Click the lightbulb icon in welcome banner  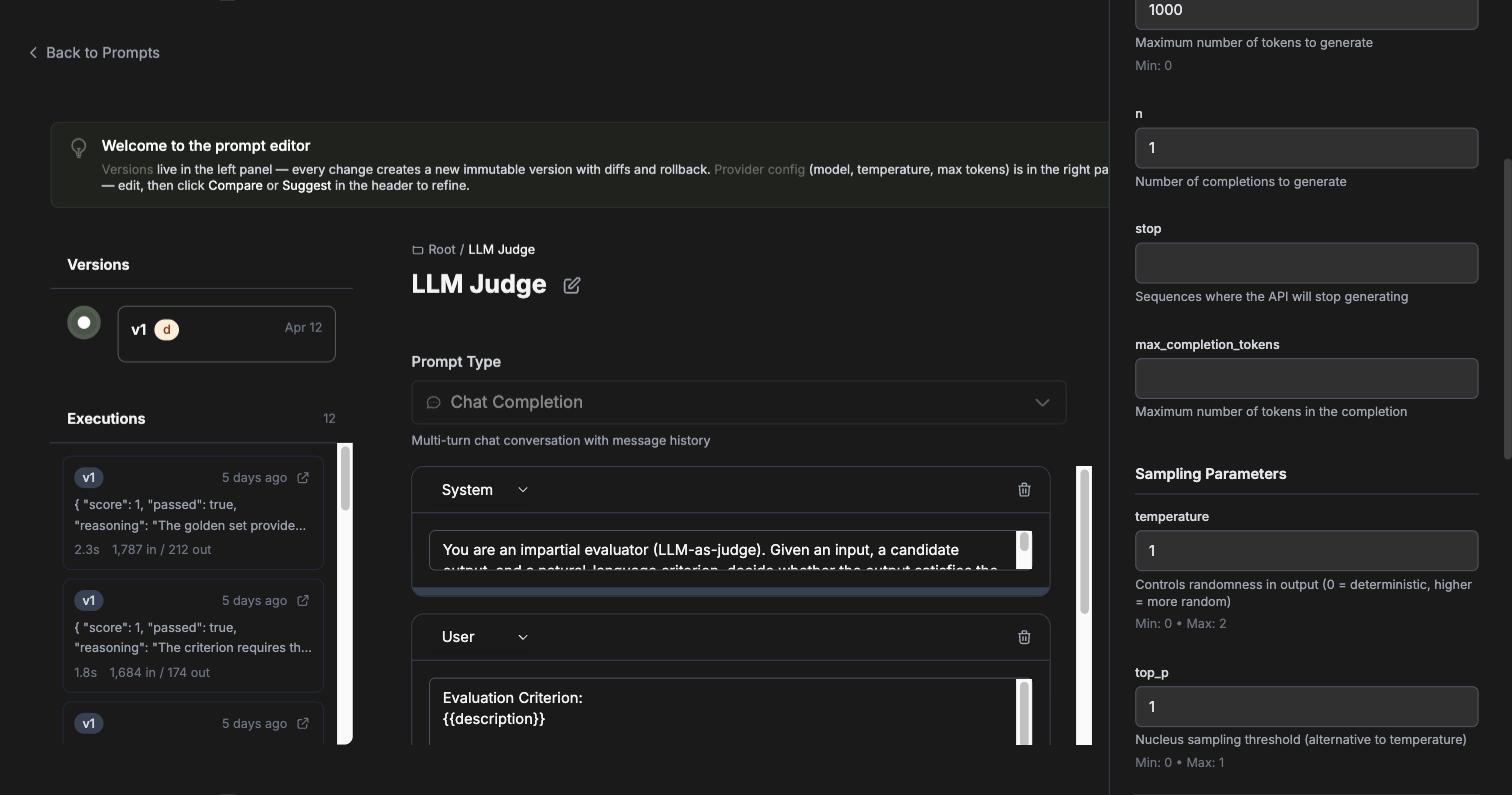pos(79,148)
